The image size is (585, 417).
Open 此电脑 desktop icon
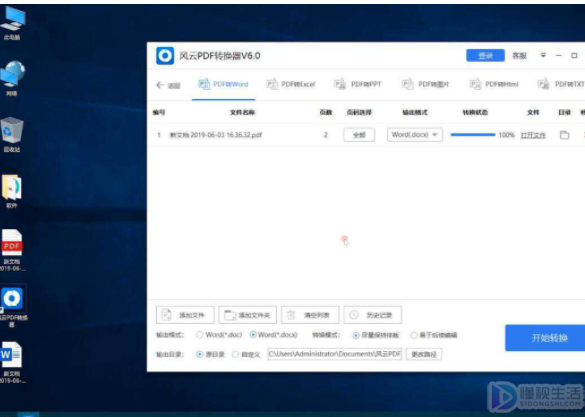click(12, 23)
